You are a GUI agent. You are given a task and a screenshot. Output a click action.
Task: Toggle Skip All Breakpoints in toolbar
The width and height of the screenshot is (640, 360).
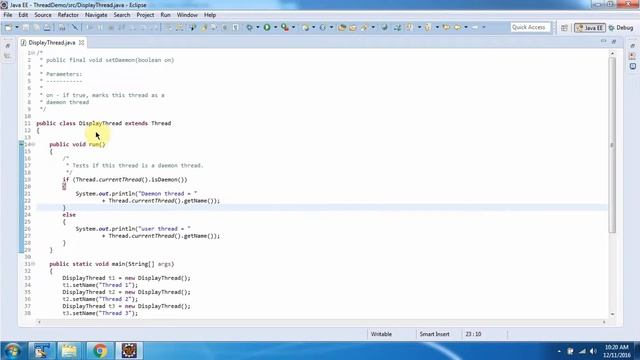click(x=75, y=27)
